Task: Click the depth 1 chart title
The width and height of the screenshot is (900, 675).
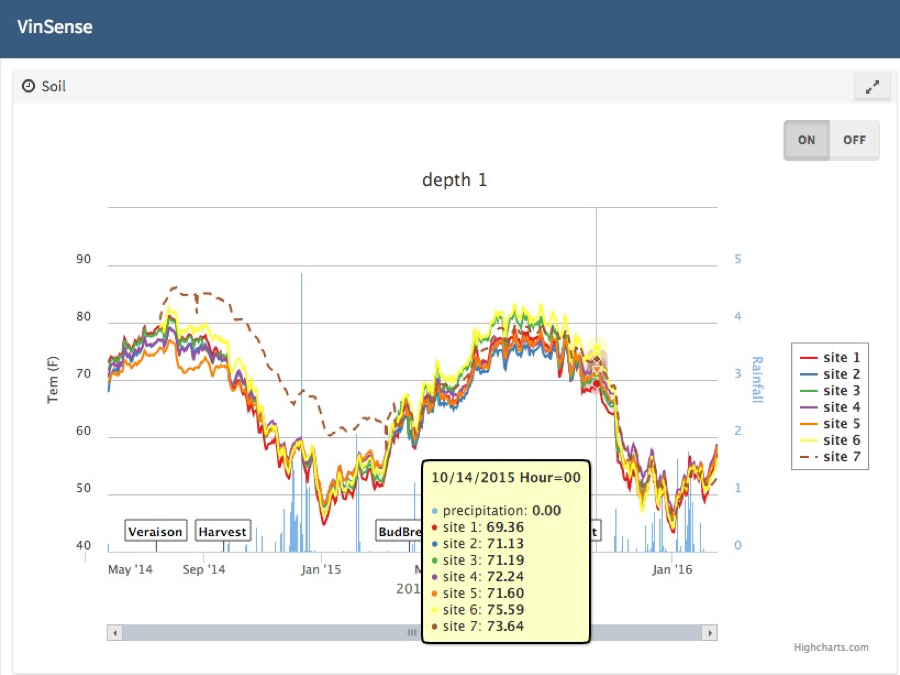Action: 454,180
